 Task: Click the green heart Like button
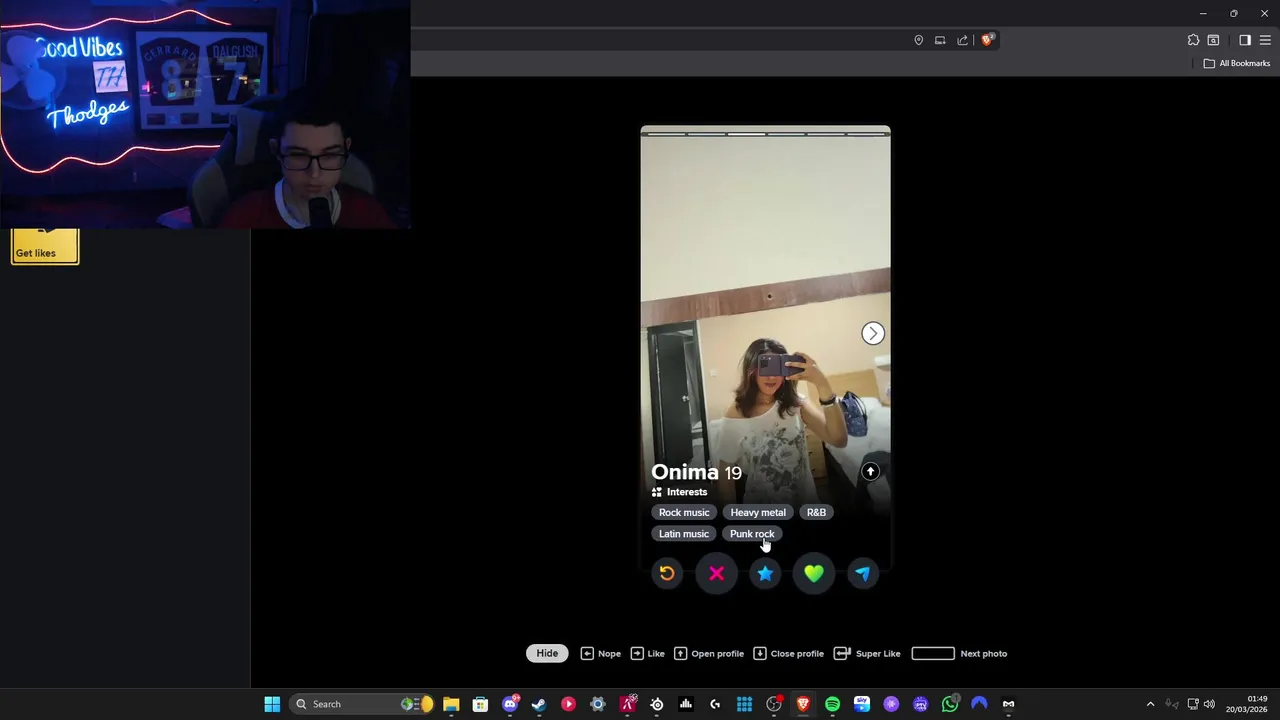point(814,573)
